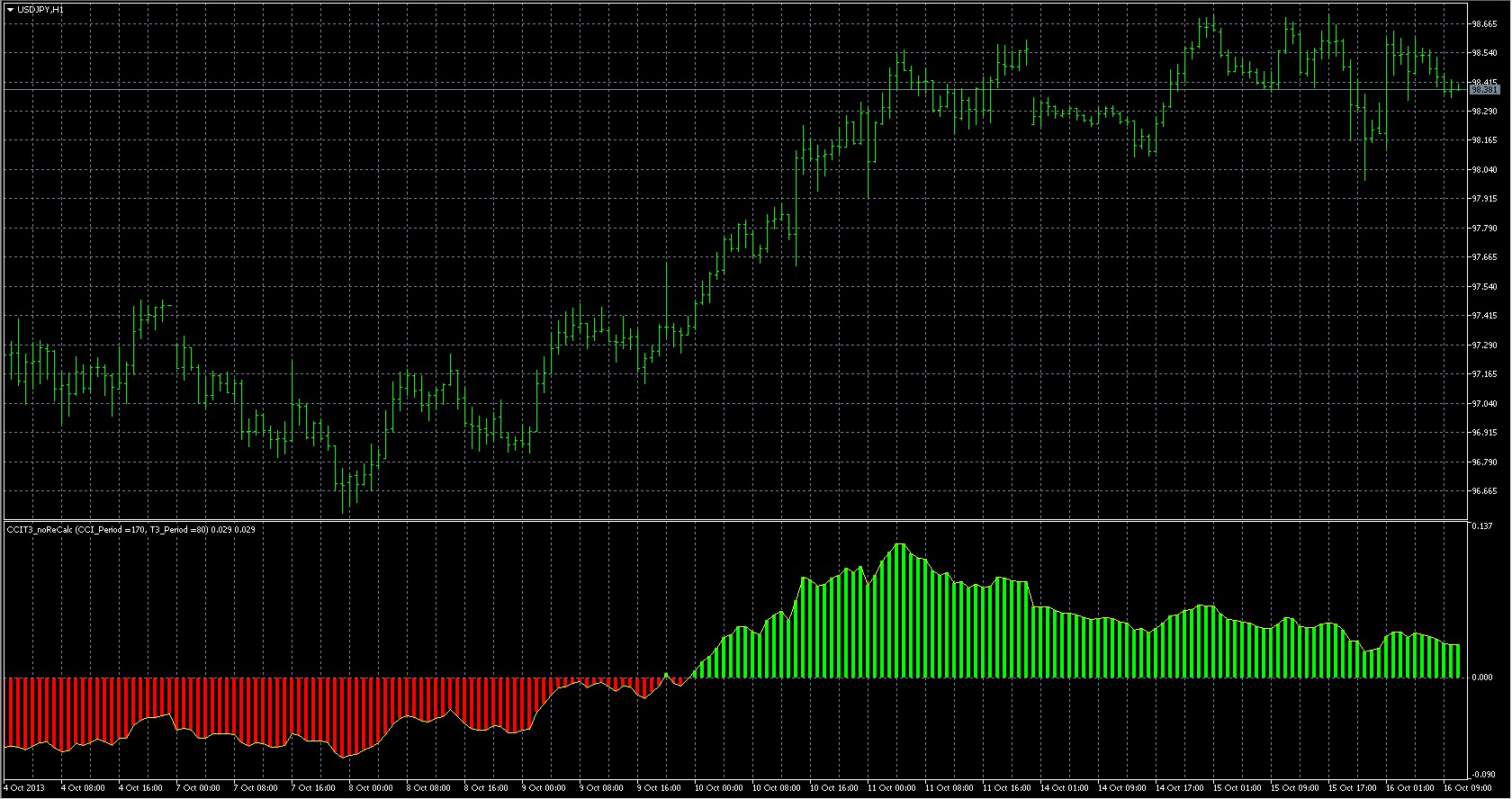Screen dimensions: 1512x799
Task: Click the 15 Oct 09:00 time label
Action: [1294, 788]
